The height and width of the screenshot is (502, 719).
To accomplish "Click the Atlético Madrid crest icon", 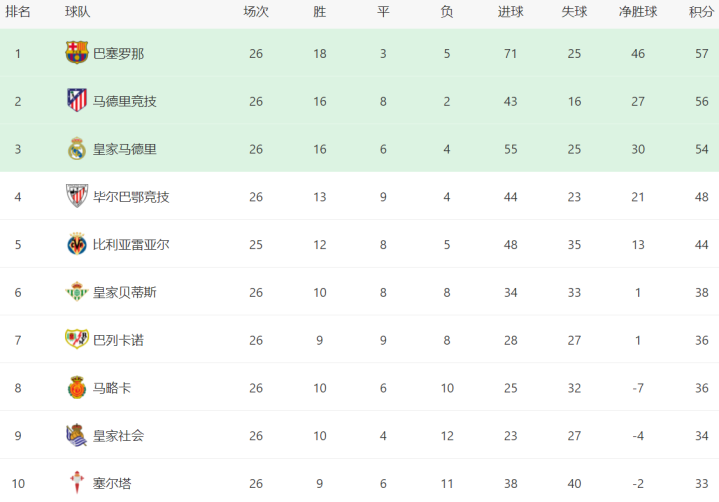I will 77,101.
